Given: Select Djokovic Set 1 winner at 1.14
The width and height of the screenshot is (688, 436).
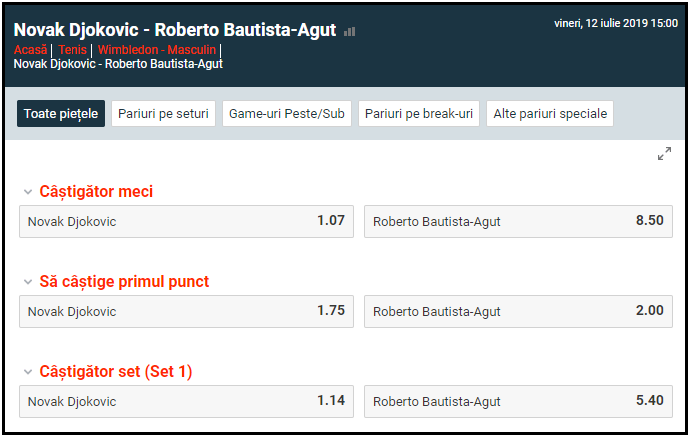Looking at the screenshot, I should 186,401.
